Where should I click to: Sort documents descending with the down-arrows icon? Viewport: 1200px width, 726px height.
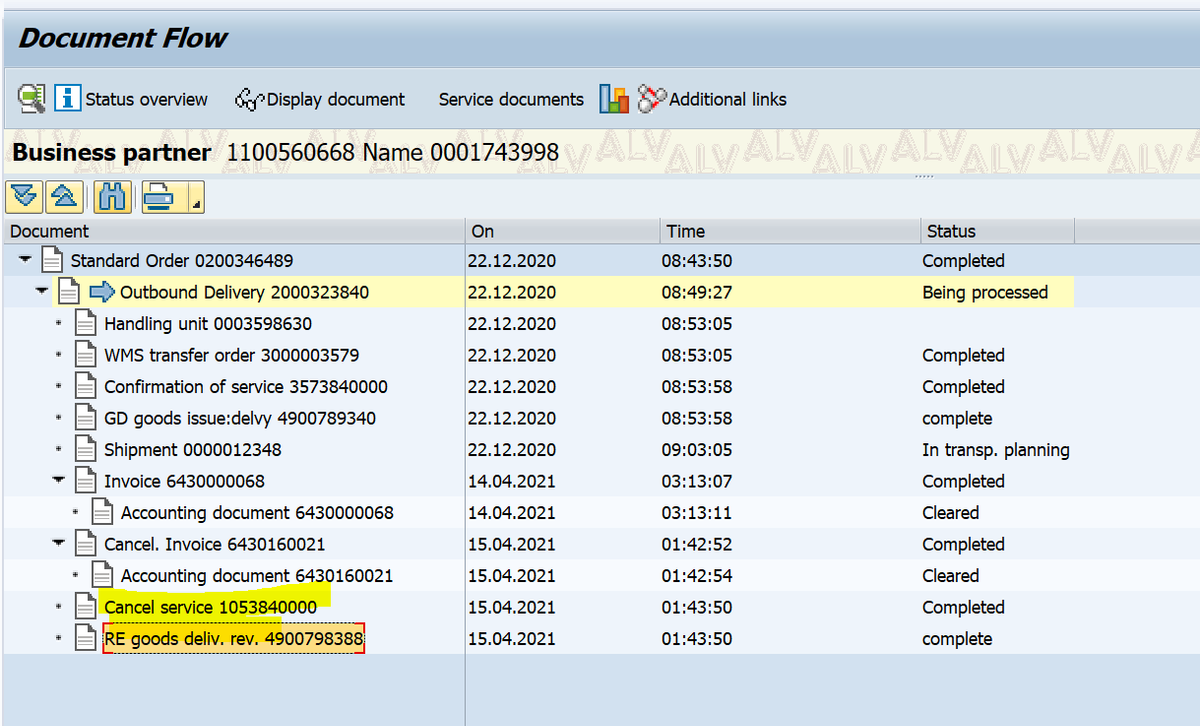click(23, 197)
